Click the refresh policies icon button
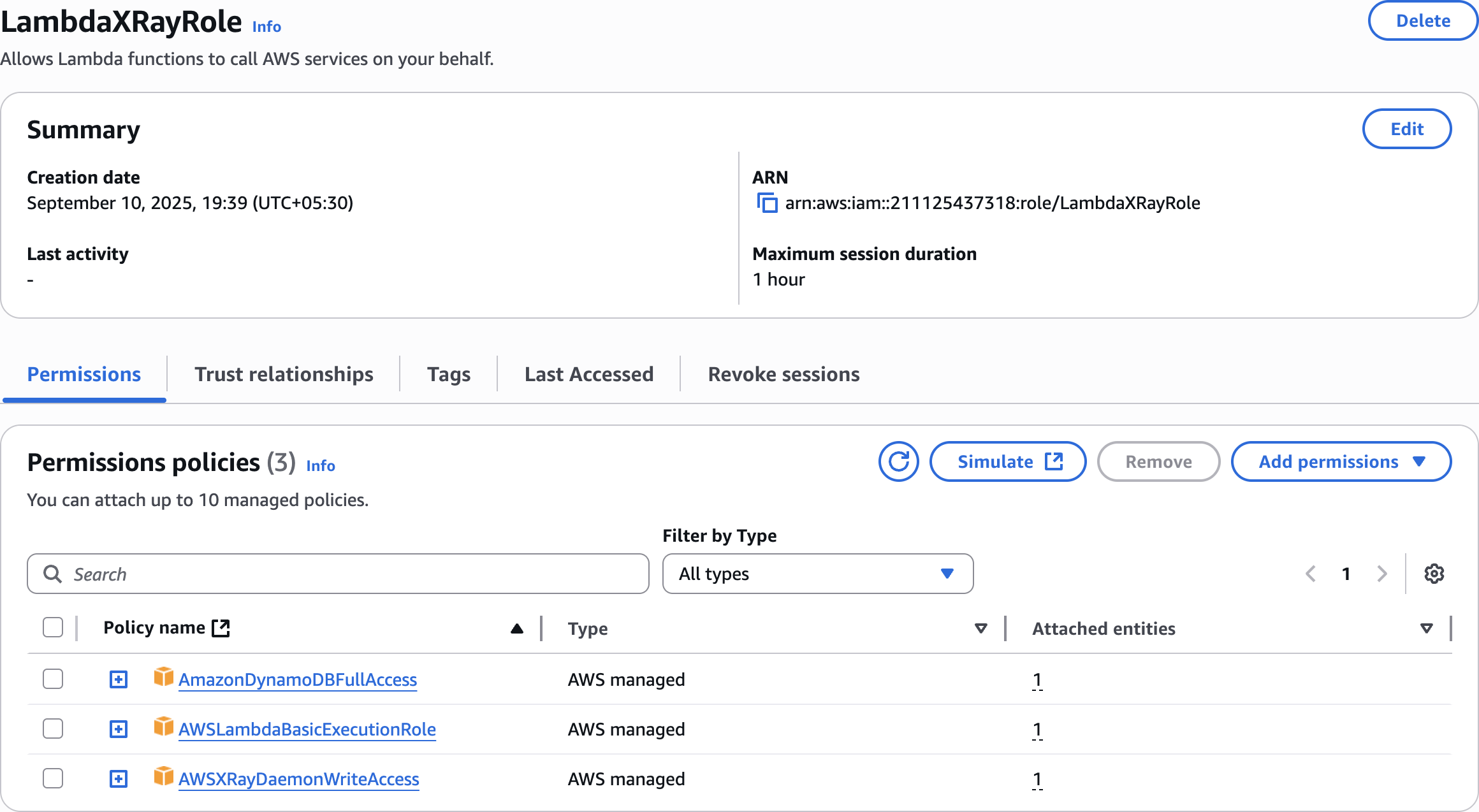Image resolution: width=1479 pixels, height=812 pixels. pos(898,461)
